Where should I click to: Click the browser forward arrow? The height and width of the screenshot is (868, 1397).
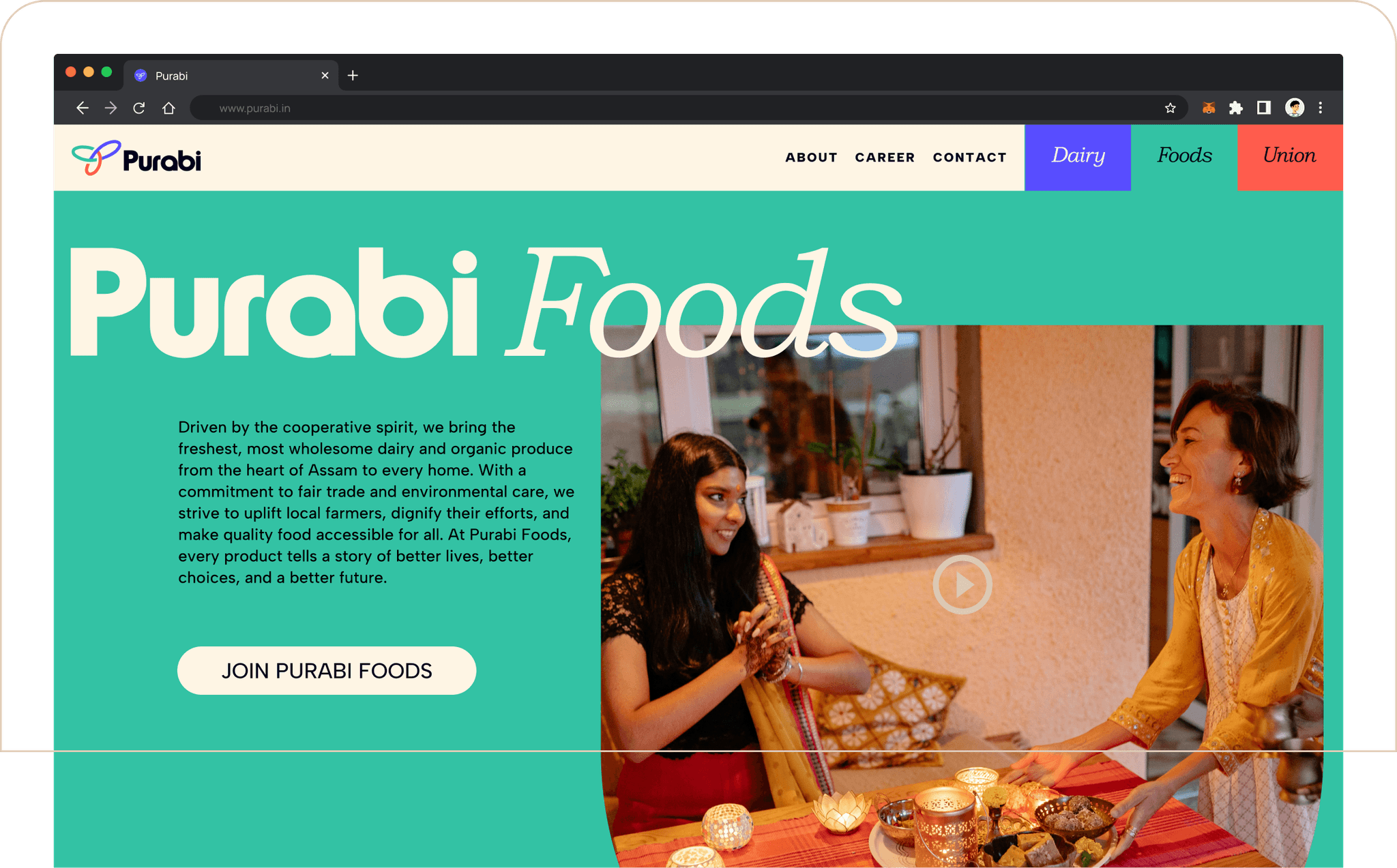pyautogui.click(x=111, y=108)
